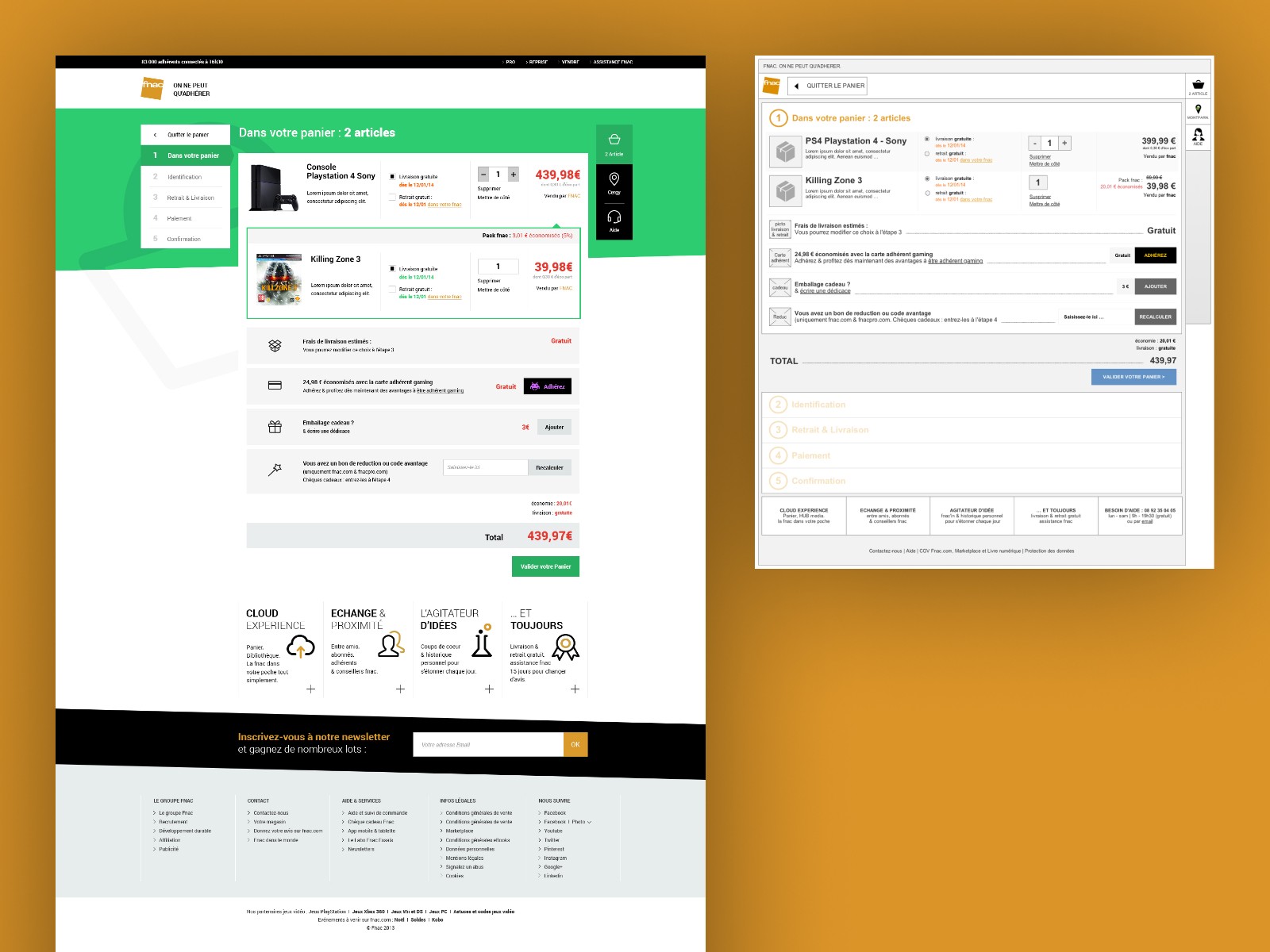Decrease Playstation 4 quantity with minus button
The image size is (1270, 952).
click(483, 175)
